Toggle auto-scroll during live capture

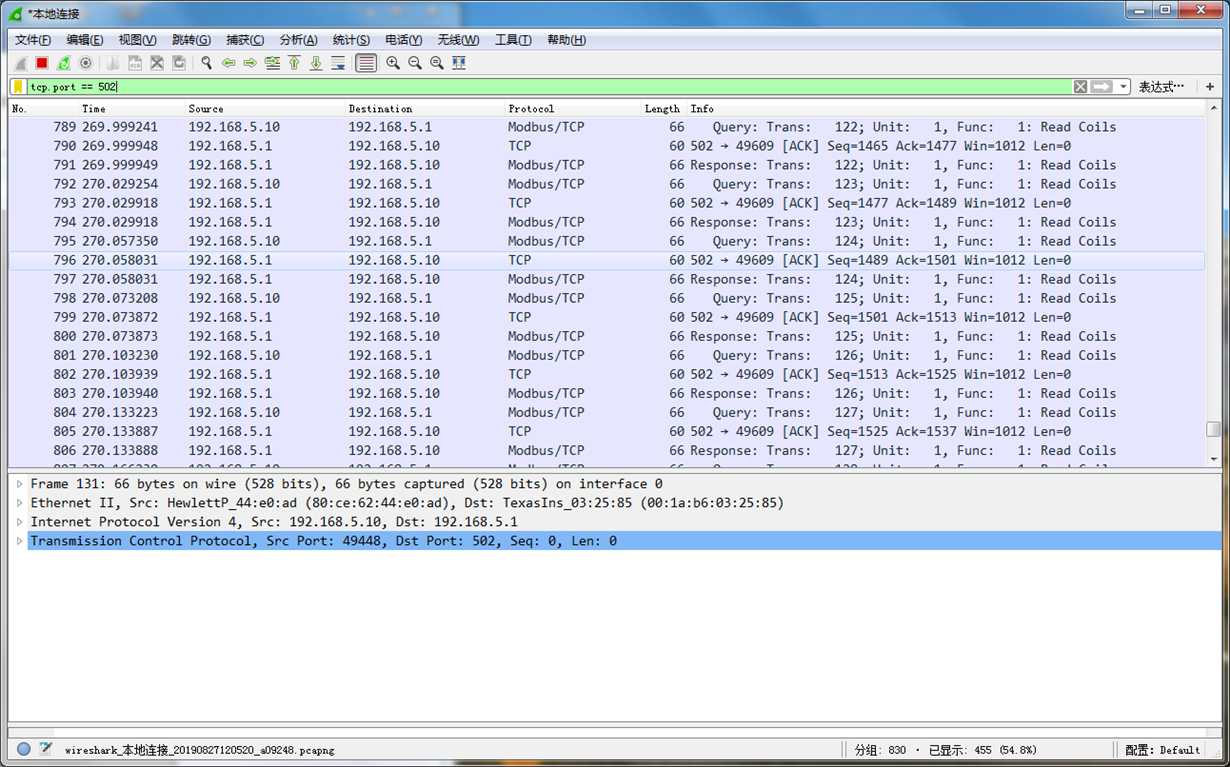pos(338,63)
